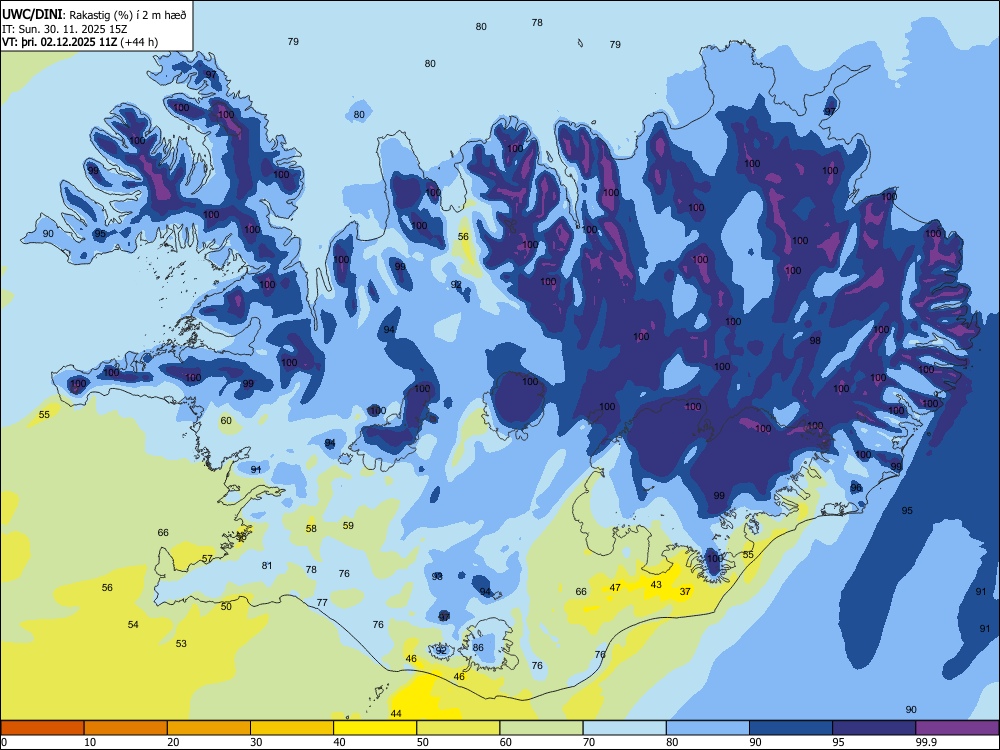Screen dimensions: 1000x750
Task: Click the '20' label on the legend scale
Action: 173,742
